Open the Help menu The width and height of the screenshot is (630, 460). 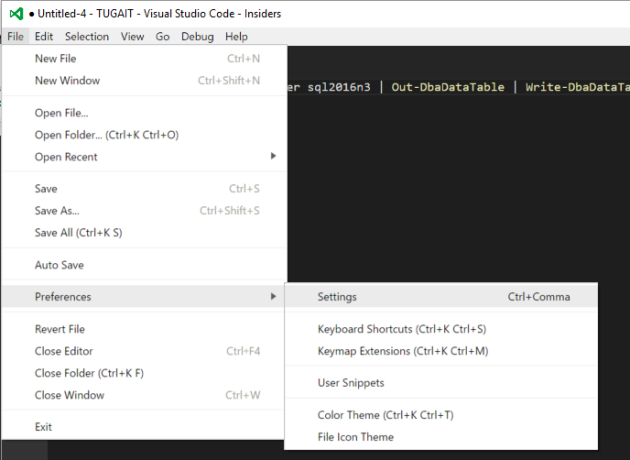tap(236, 37)
